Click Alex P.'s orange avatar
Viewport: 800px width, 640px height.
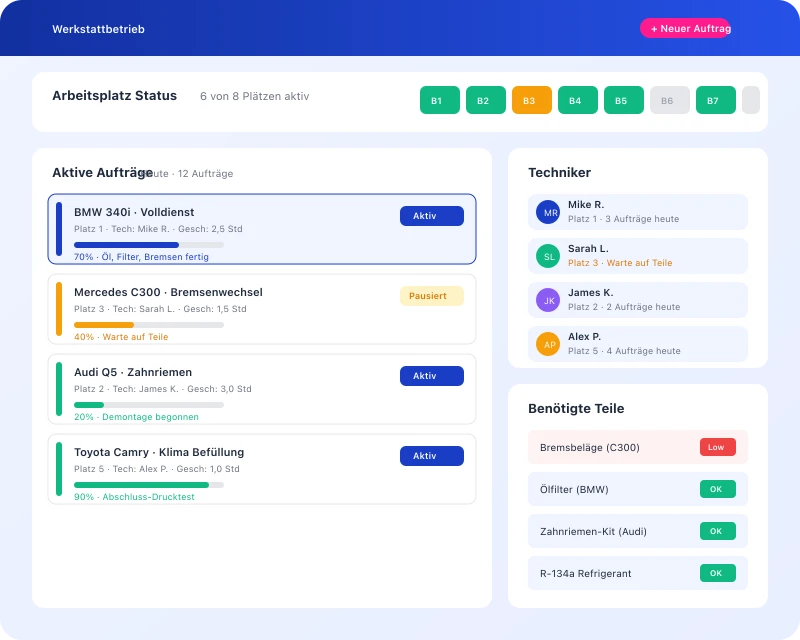(x=548, y=344)
